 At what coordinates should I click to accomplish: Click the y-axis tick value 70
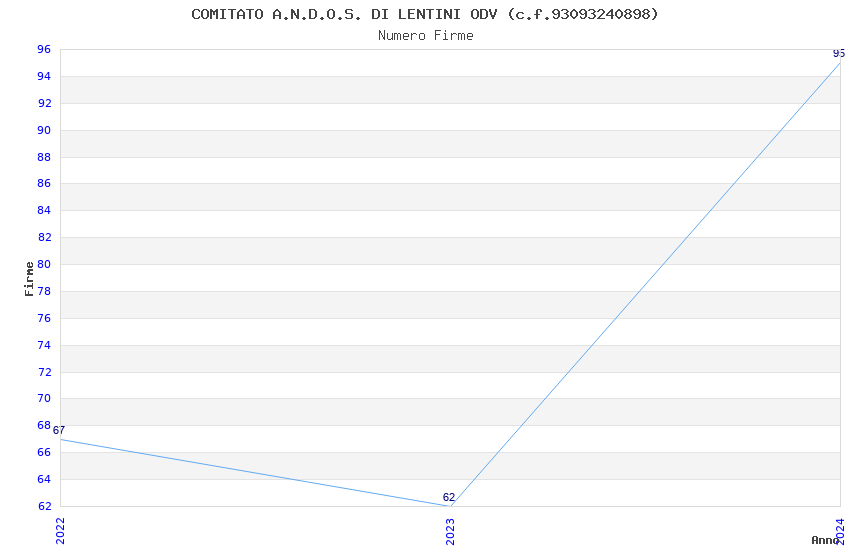(x=44, y=398)
